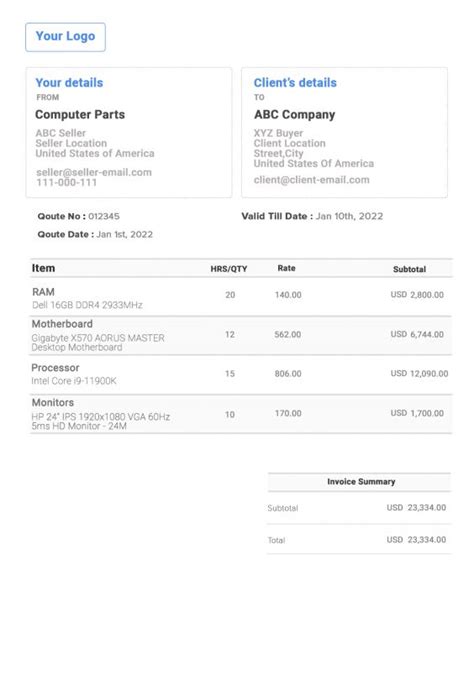Open the seller@seller-email.com email address

coord(94,172)
